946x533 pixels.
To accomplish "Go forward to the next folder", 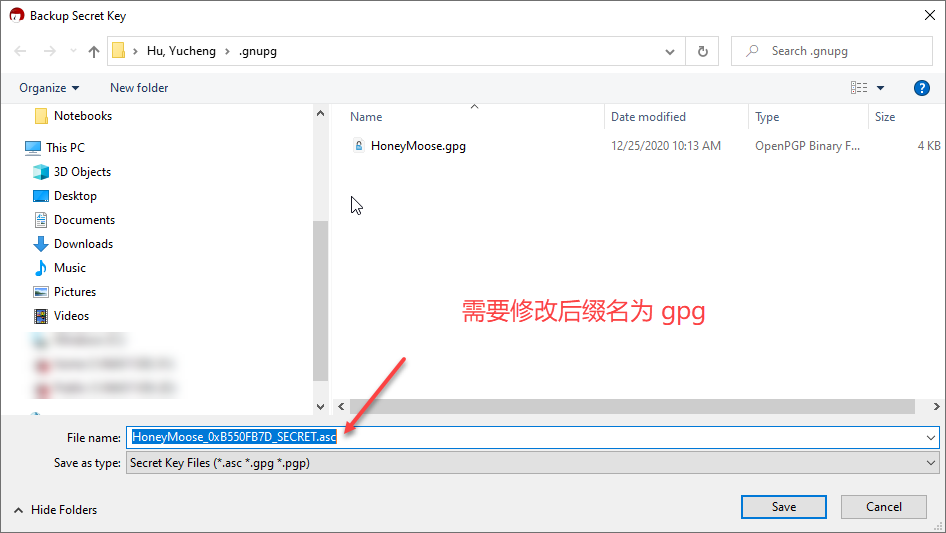I will (x=49, y=51).
